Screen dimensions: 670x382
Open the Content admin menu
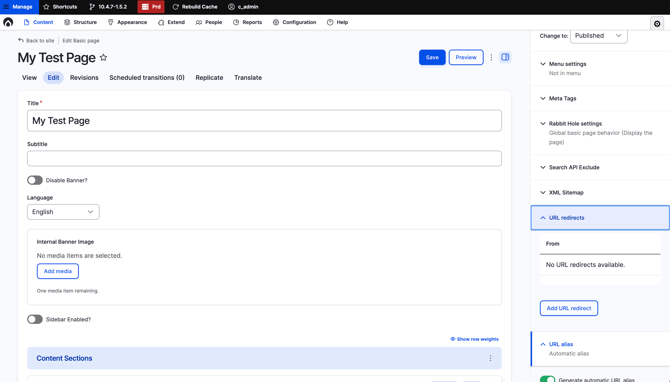coord(38,22)
